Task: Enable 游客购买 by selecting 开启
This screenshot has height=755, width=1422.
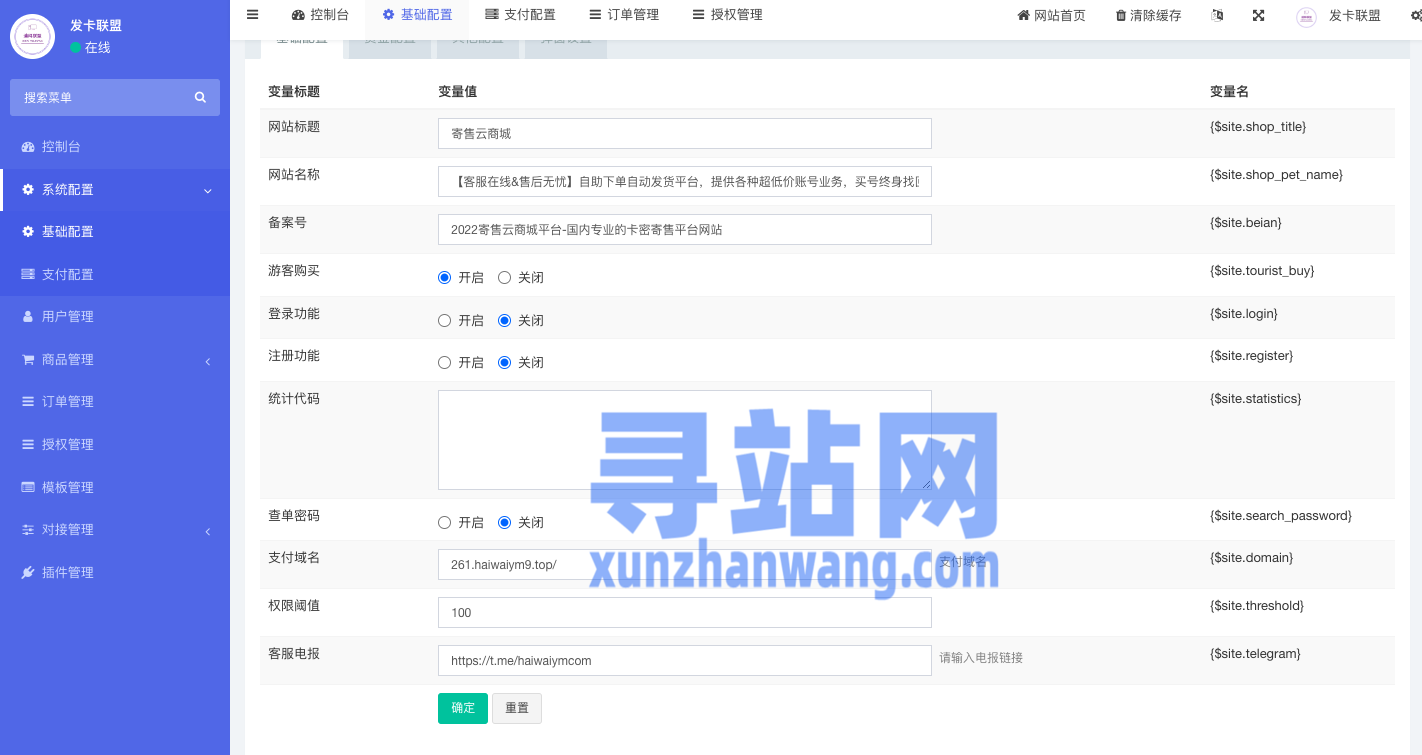Action: tap(445, 277)
